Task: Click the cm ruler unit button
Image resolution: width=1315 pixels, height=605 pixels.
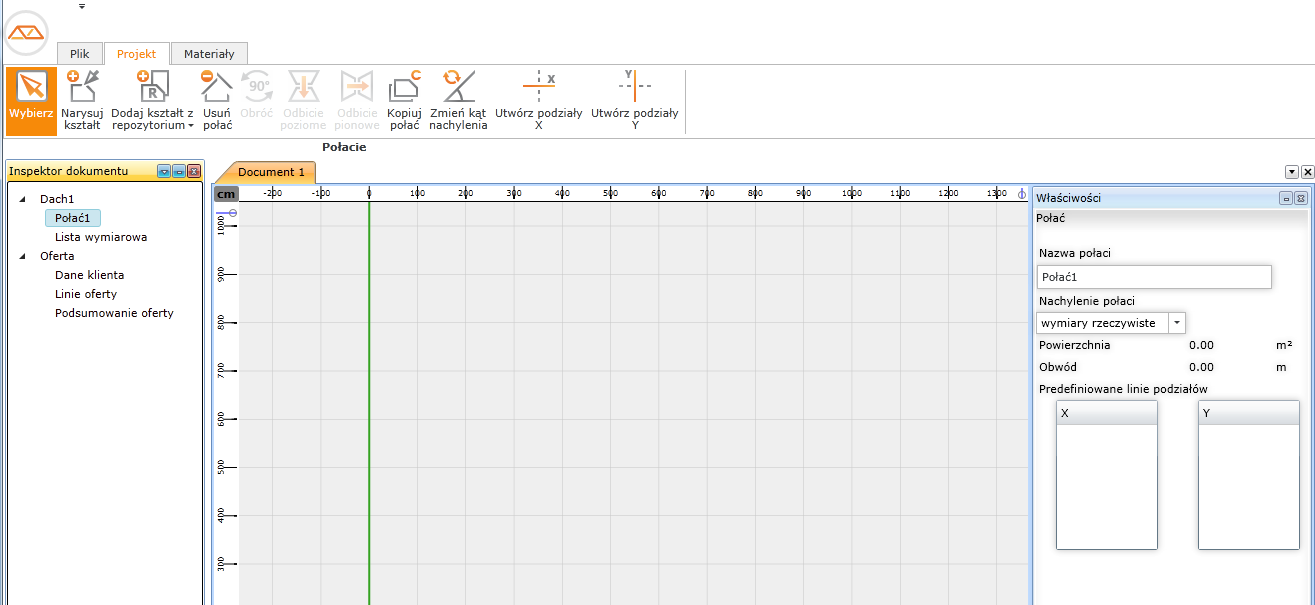Action: pos(226,193)
